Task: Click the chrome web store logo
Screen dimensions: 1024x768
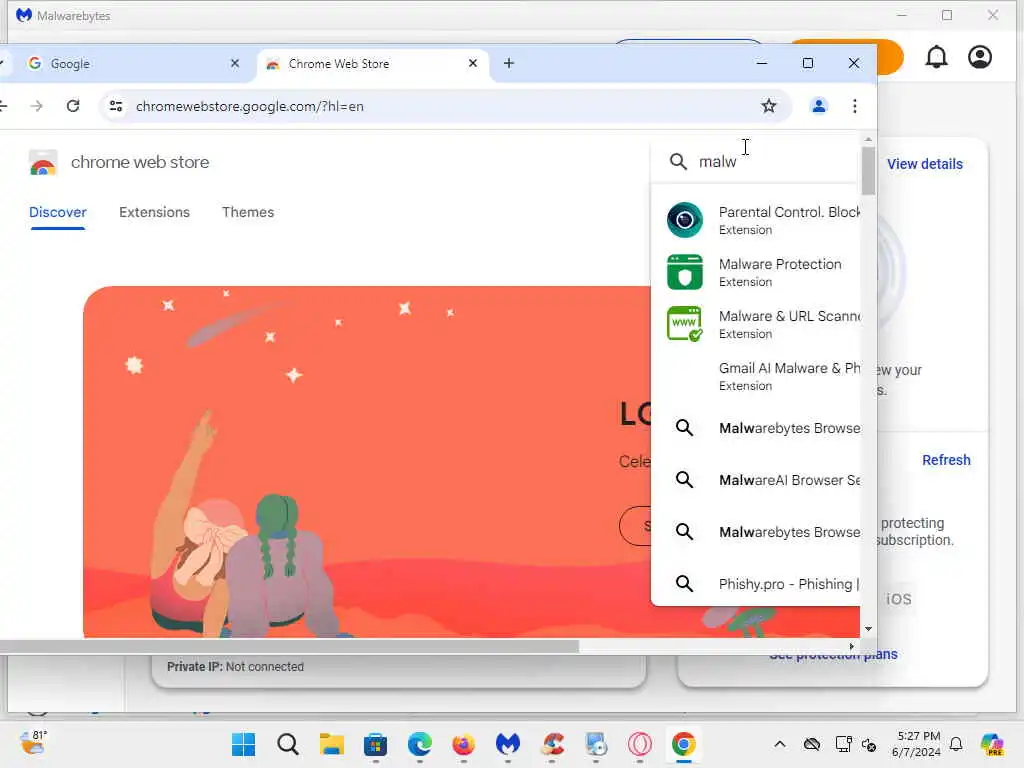Action: (43, 163)
